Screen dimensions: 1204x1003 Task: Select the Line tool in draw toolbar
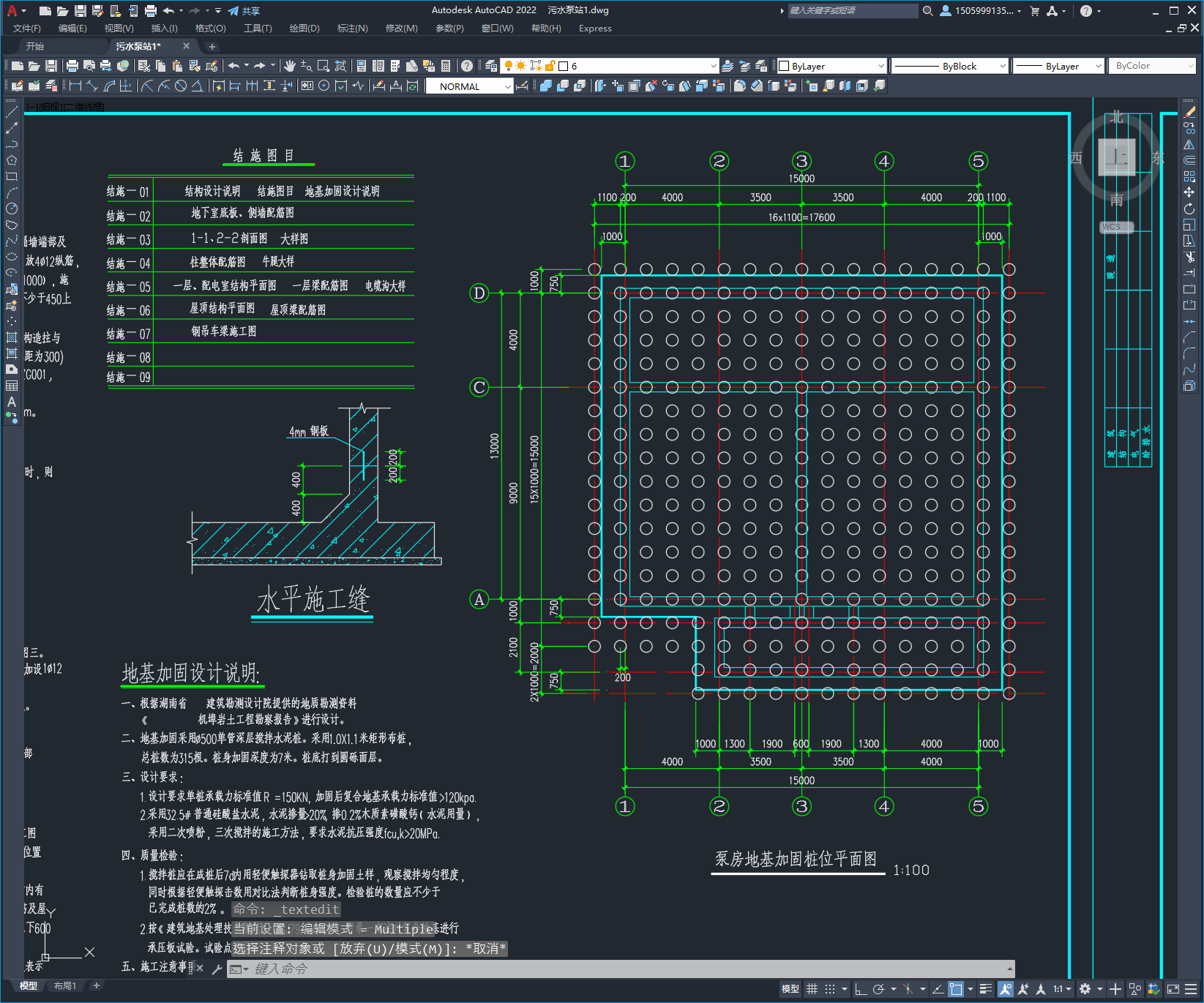pyautogui.click(x=12, y=112)
